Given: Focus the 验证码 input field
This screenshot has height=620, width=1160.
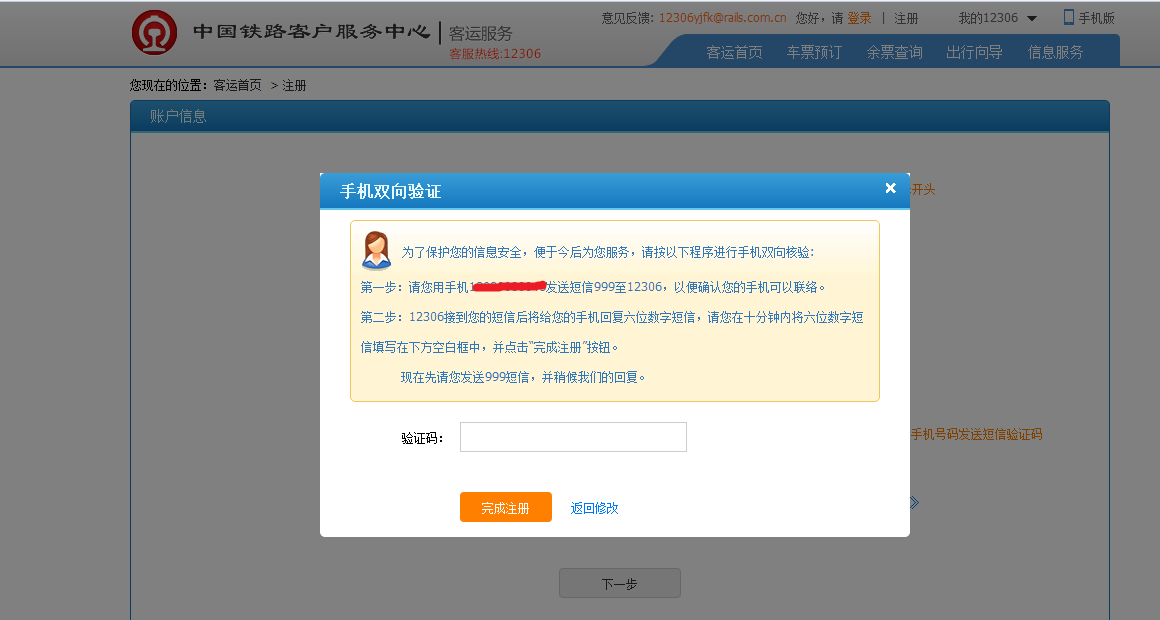Looking at the screenshot, I should point(573,437).
